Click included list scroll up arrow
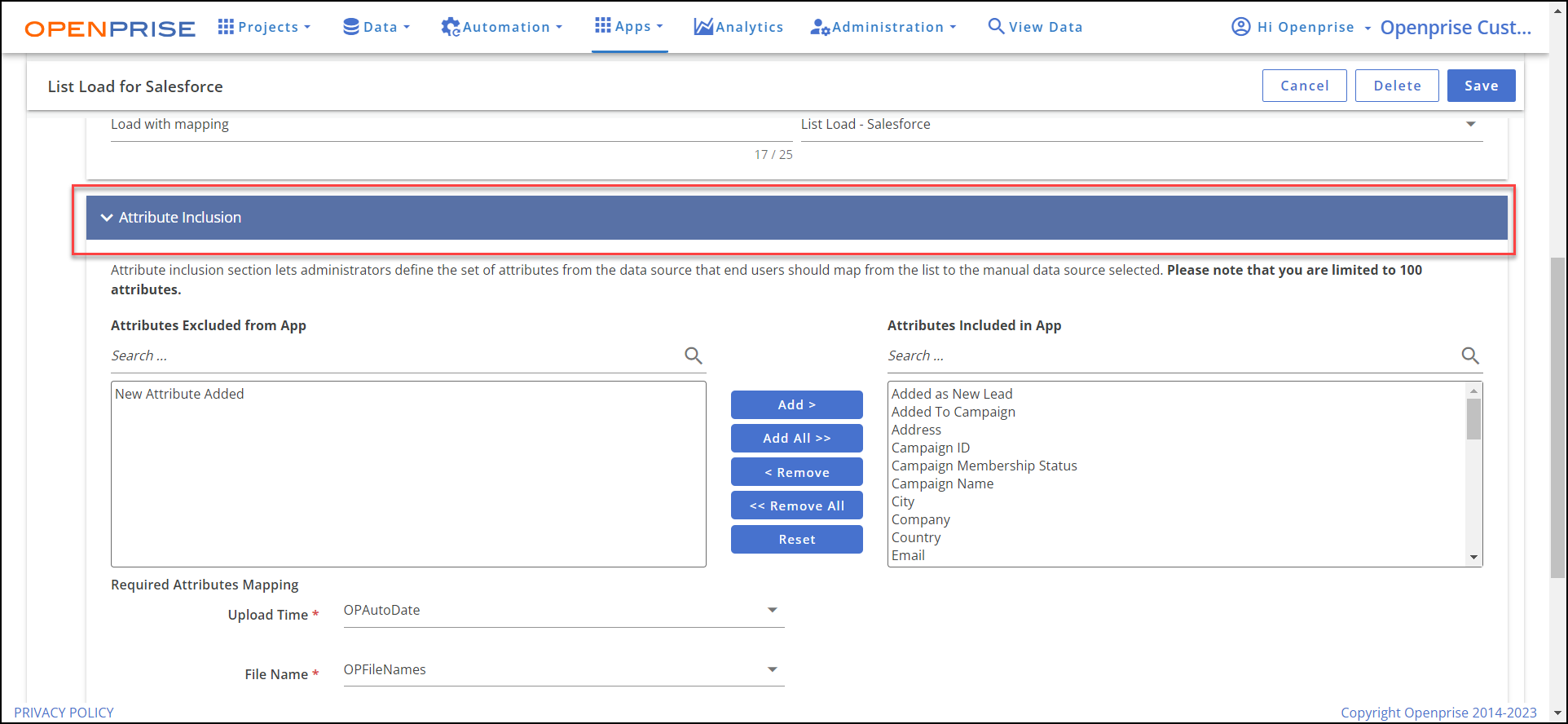The width and height of the screenshot is (1568, 724). [x=1473, y=391]
